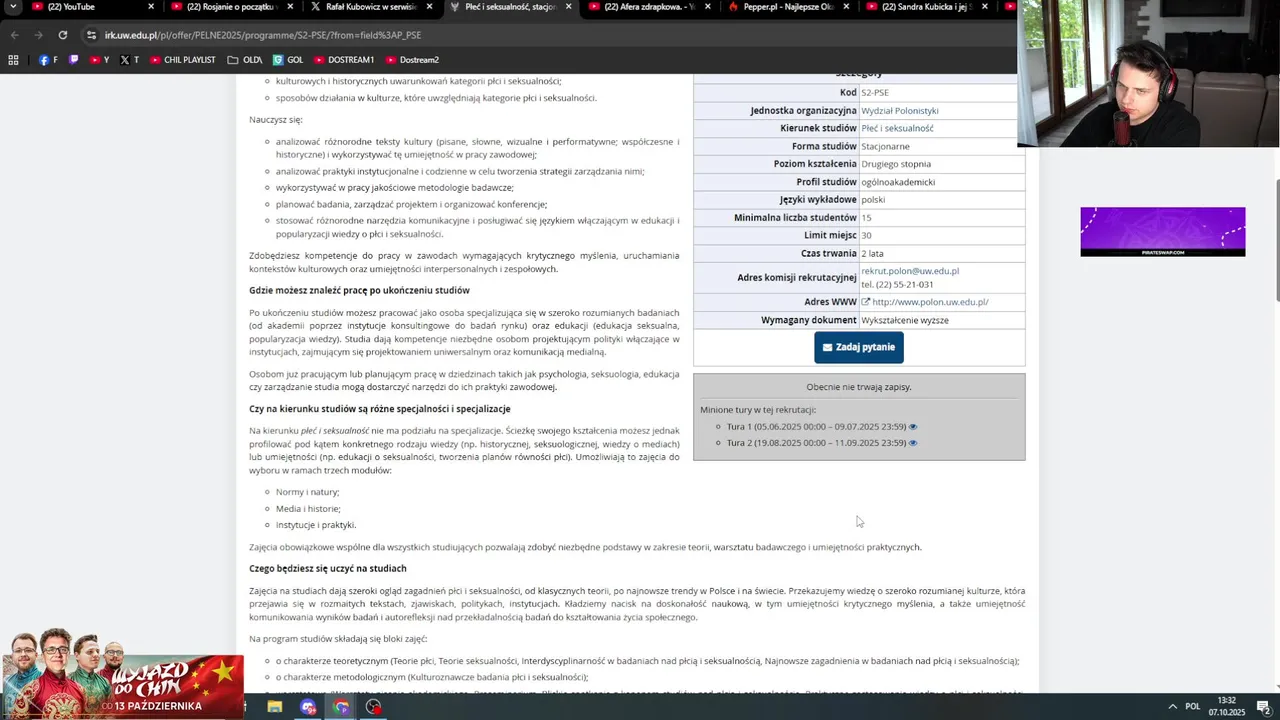Open the GOL bookmark
Image resolution: width=1280 pixels, height=720 pixels.
[x=288, y=60]
